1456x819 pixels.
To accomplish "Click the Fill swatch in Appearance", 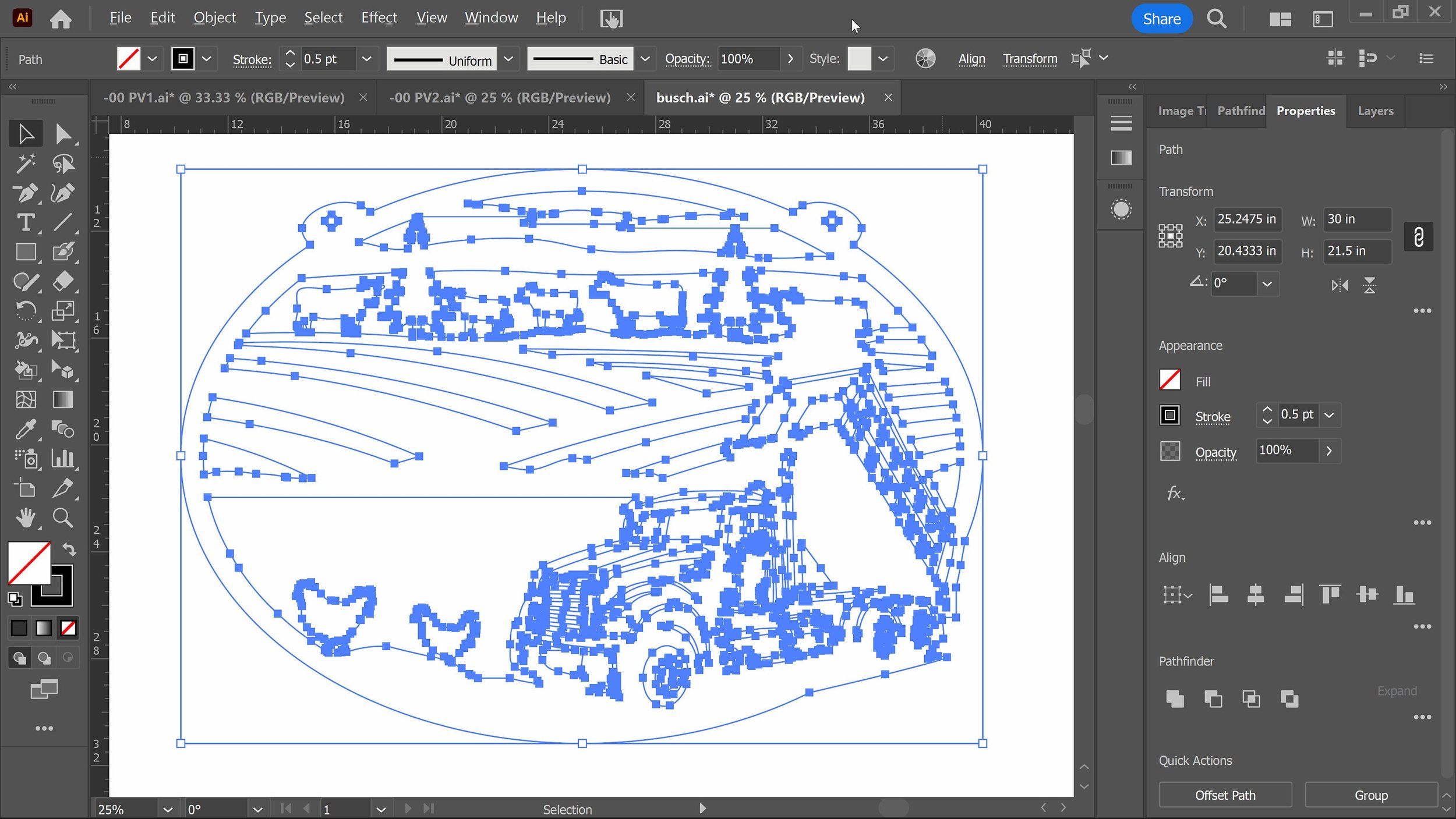I will coord(1169,380).
